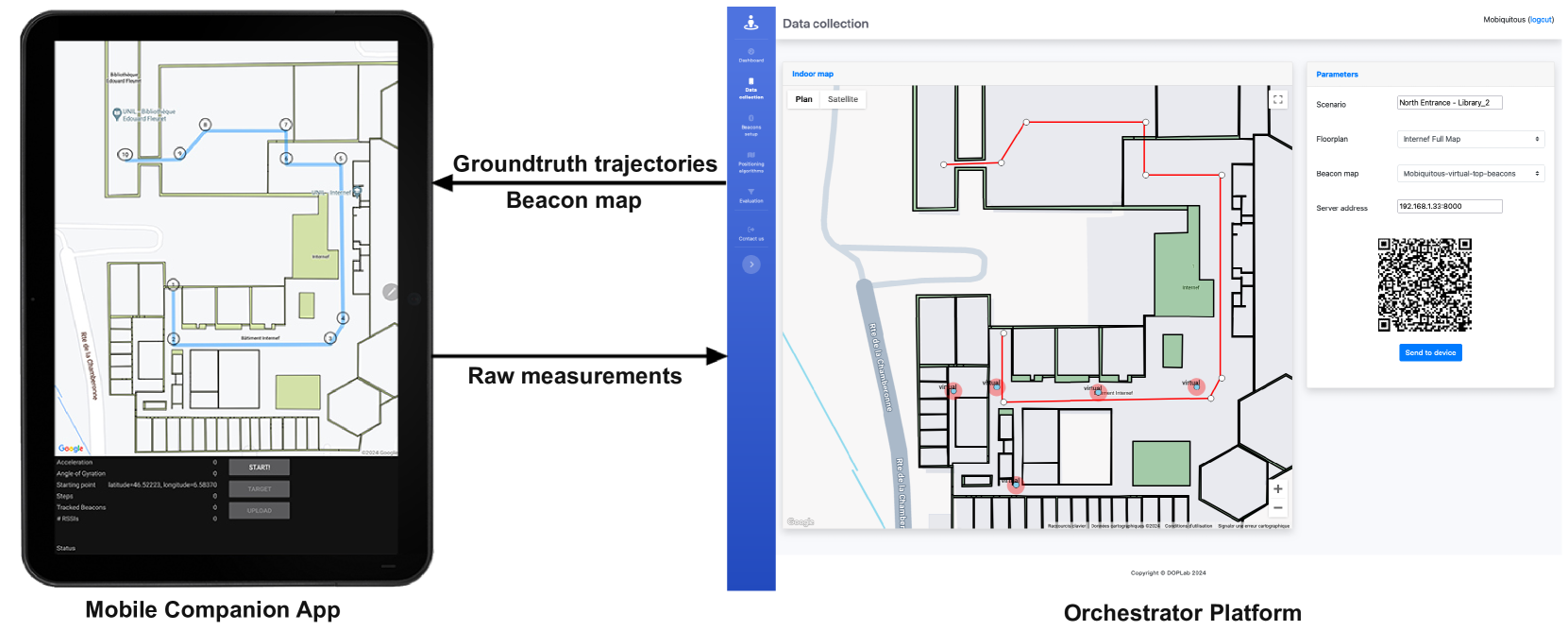Open Raccourcis clavier map link
This screenshot has width=1568, height=631.
[x=1068, y=526]
